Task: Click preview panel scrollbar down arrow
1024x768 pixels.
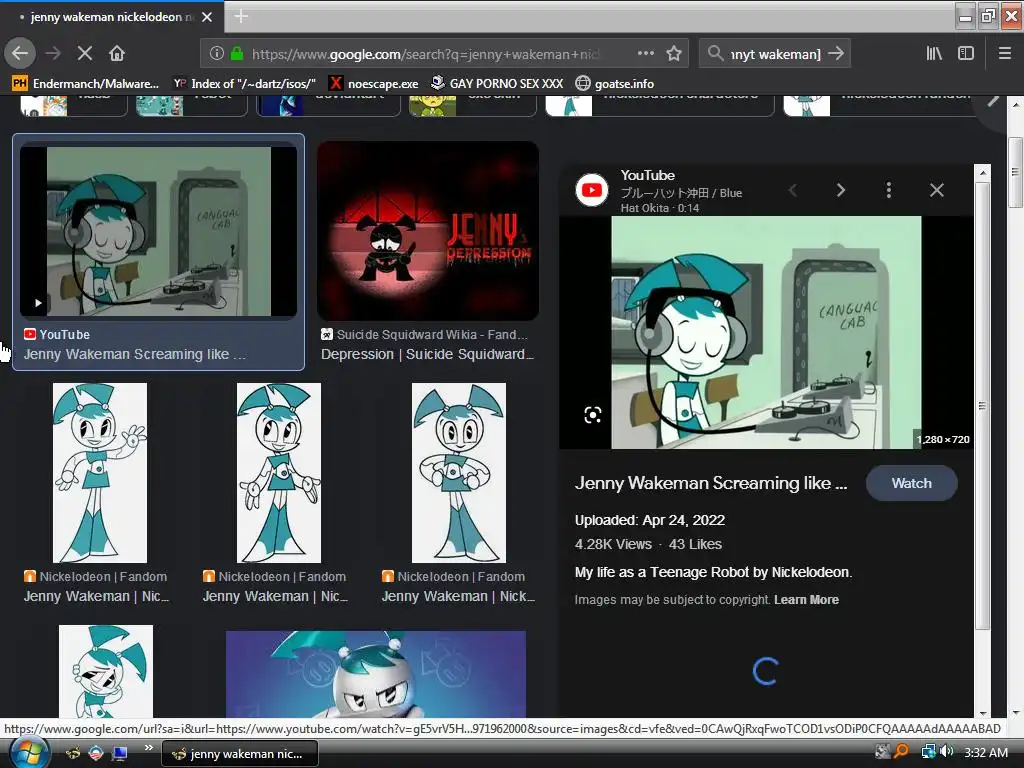Action: (x=983, y=712)
